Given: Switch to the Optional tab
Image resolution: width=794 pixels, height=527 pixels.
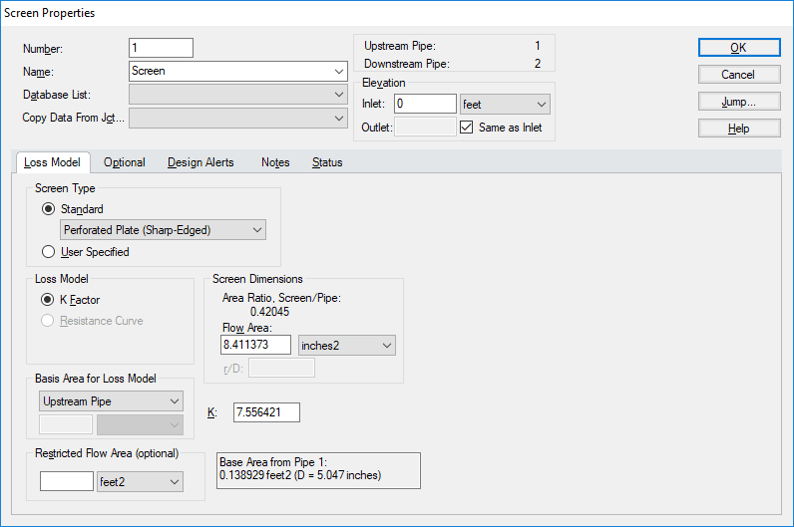Looking at the screenshot, I should tap(124, 162).
